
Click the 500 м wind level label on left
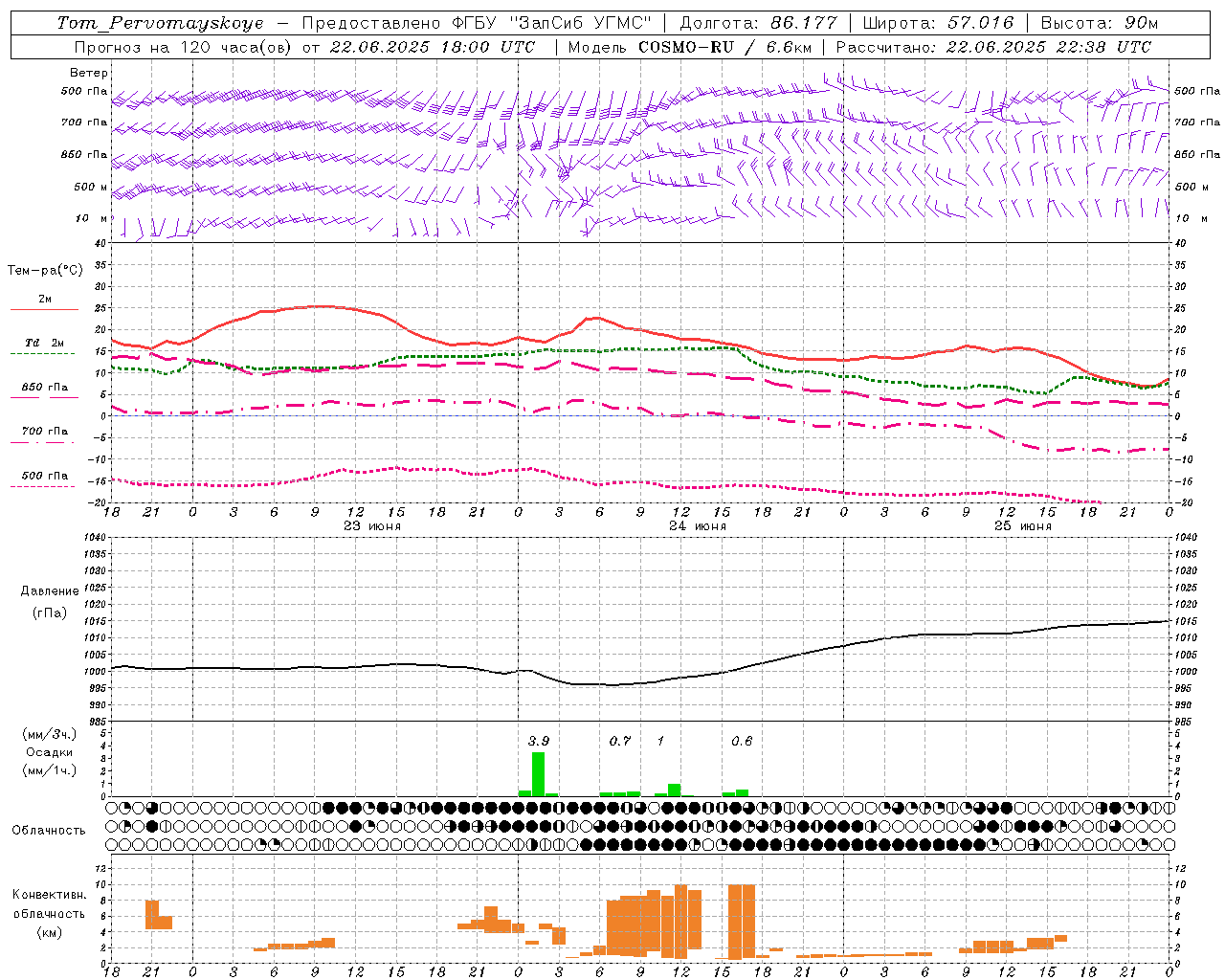pos(92,187)
